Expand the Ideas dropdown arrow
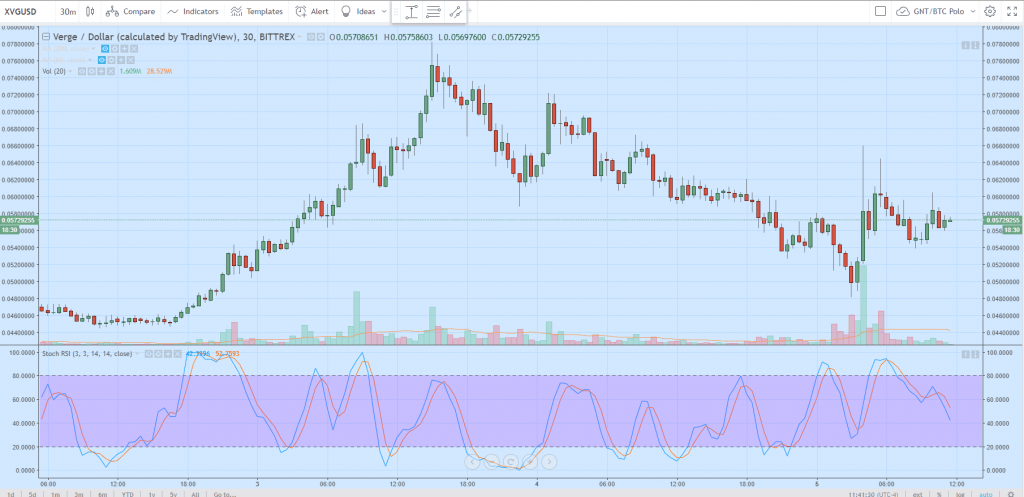The image size is (1024, 497). [384, 12]
